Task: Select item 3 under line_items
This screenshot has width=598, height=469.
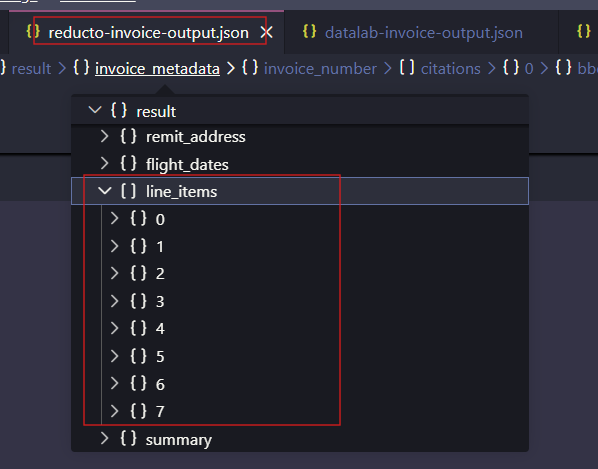Action: [x=160, y=302]
